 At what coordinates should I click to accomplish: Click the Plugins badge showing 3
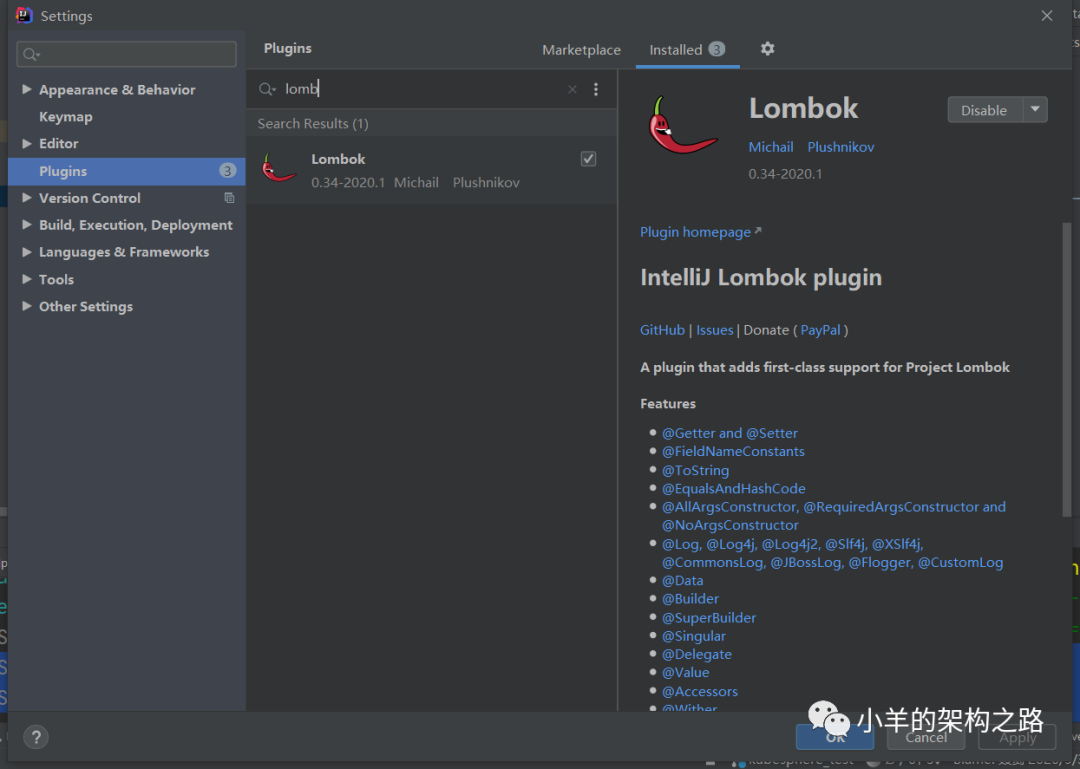[x=227, y=171]
